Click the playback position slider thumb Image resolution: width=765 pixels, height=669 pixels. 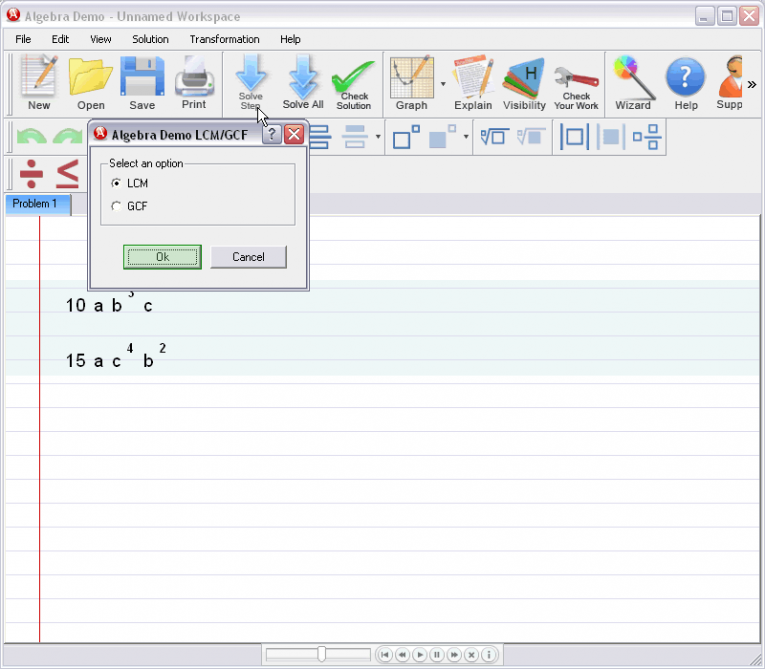[x=322, y=654]
